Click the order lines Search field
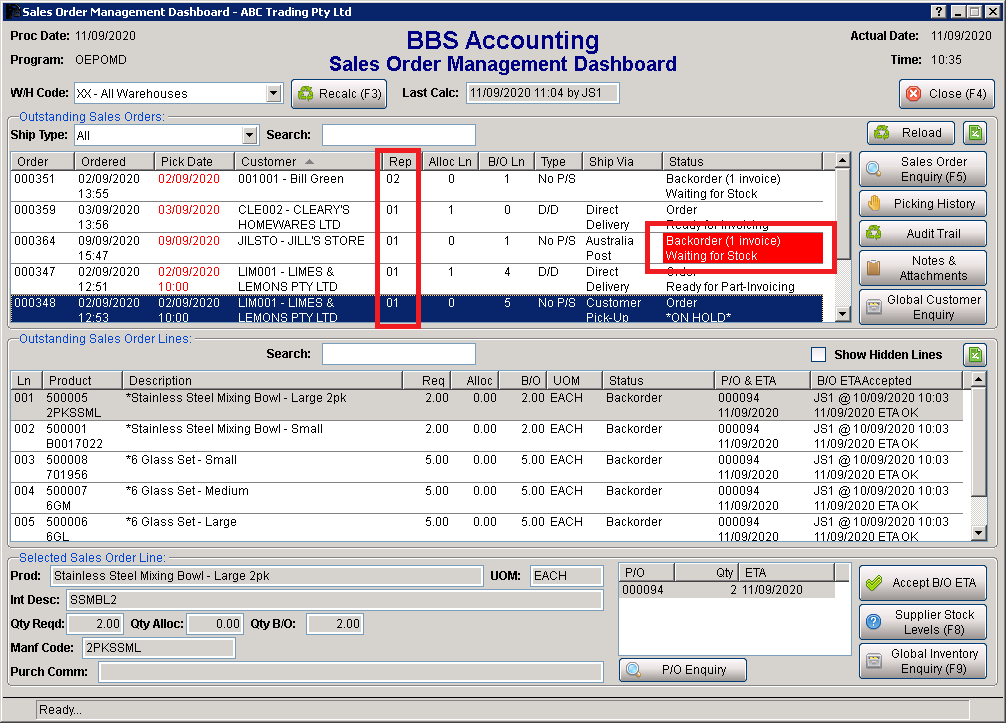1006x723 pixels. pyautogui.click(x=398, y=354)
